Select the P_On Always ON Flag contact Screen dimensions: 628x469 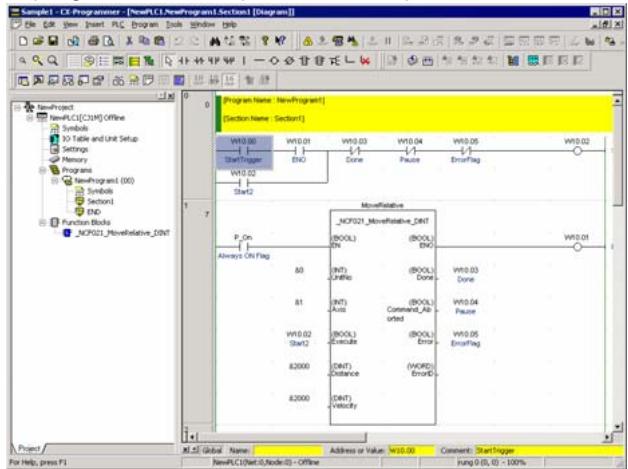pyautogui.click(x=244, y=247)
